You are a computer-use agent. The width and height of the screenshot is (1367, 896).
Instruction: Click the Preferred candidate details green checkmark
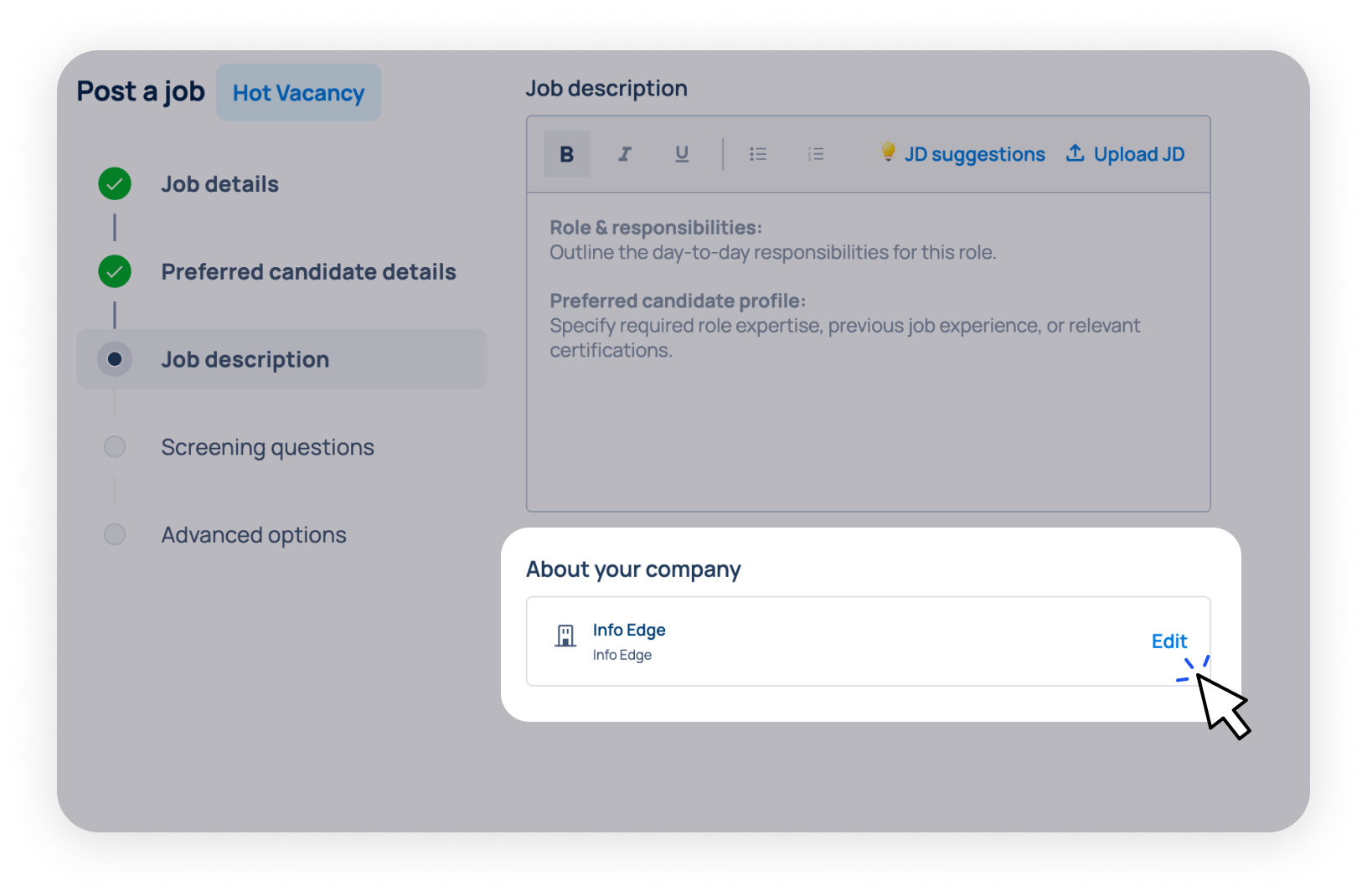pyautogui.click(x=115, y=272)
